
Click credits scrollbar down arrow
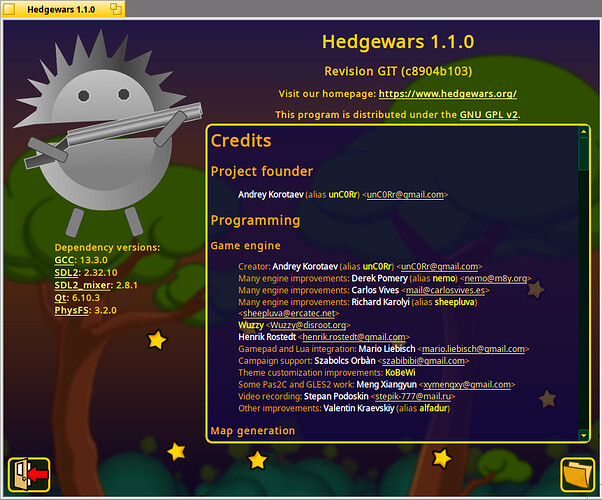coord(584,435)
